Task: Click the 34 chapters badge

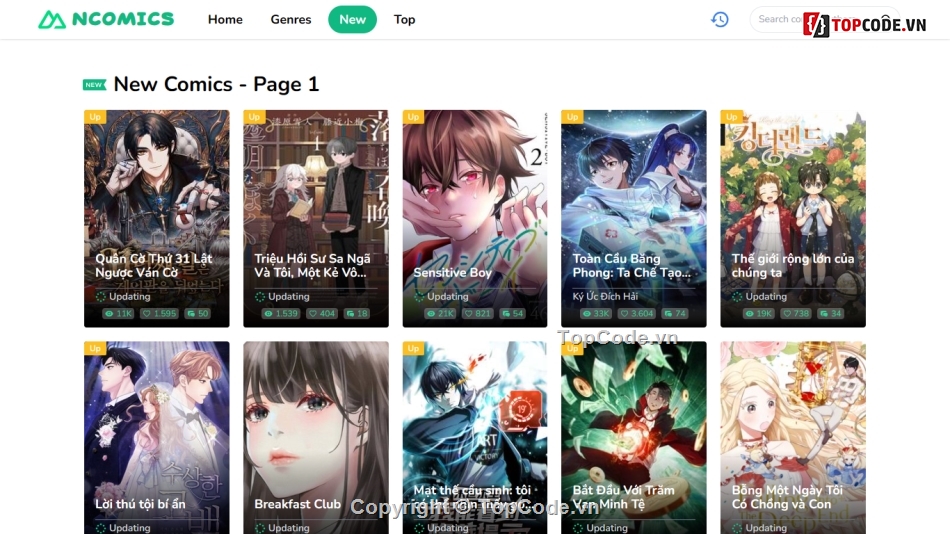Action: pyautogui.click(x=831, y=313)
